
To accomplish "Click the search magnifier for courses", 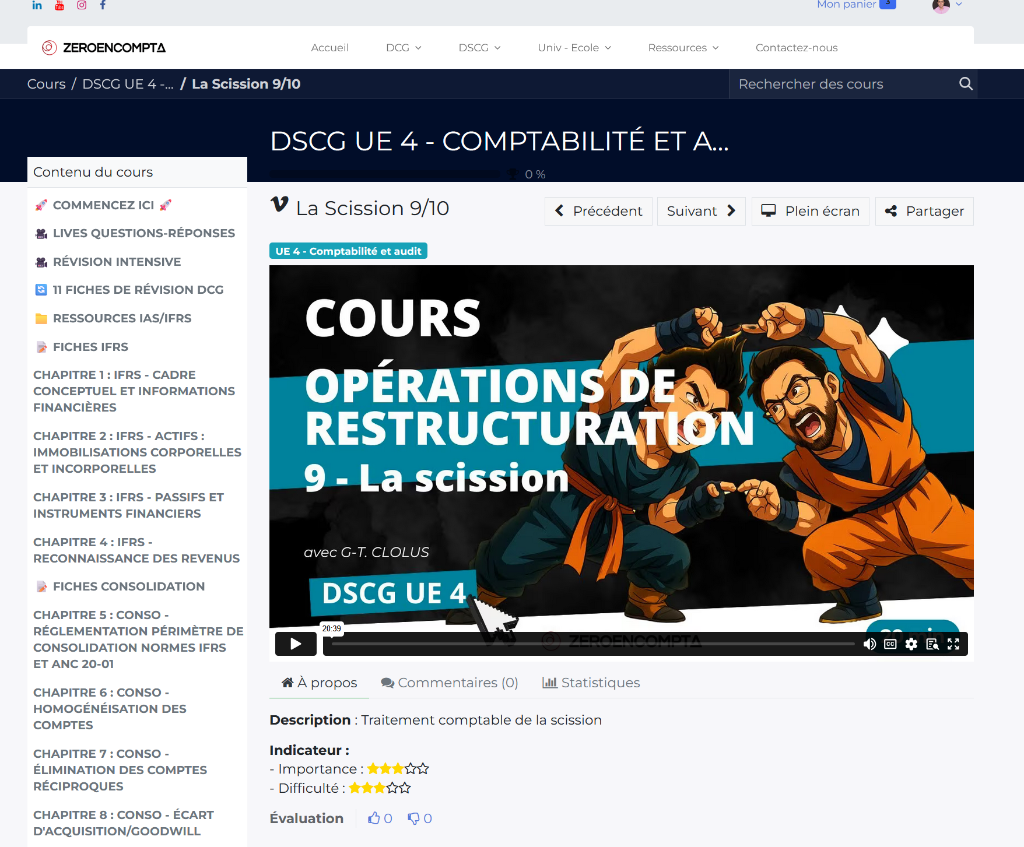I will click(964, 84).
